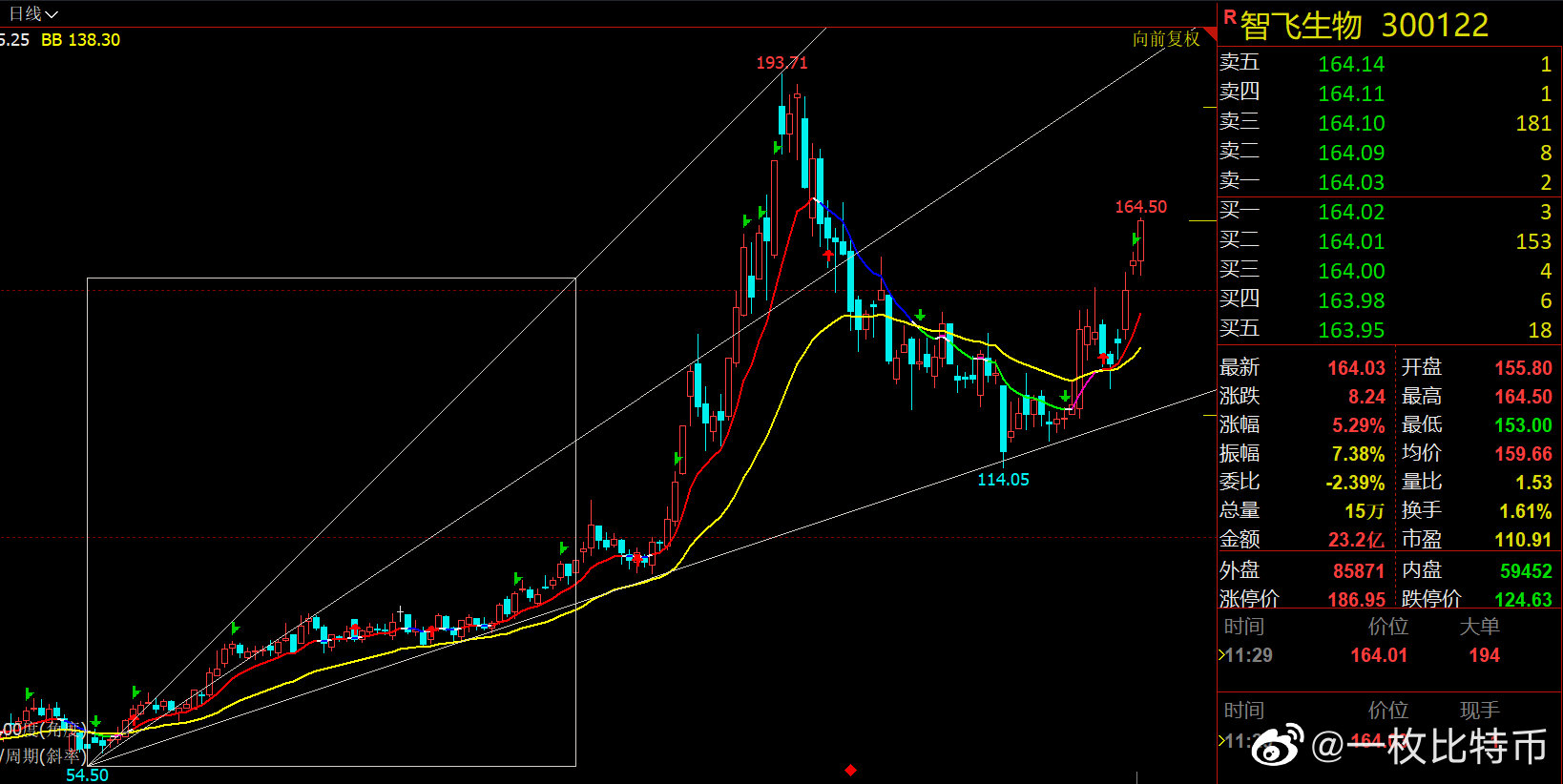The height and width of the screenshot is (784, 1563).
Task: Click the 内盘 value 59452
Action: click(1527, 571)
